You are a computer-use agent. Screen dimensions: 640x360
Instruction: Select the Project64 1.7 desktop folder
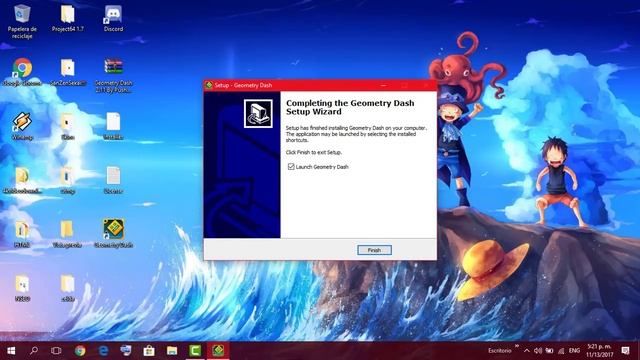click(x=68, y=18)
